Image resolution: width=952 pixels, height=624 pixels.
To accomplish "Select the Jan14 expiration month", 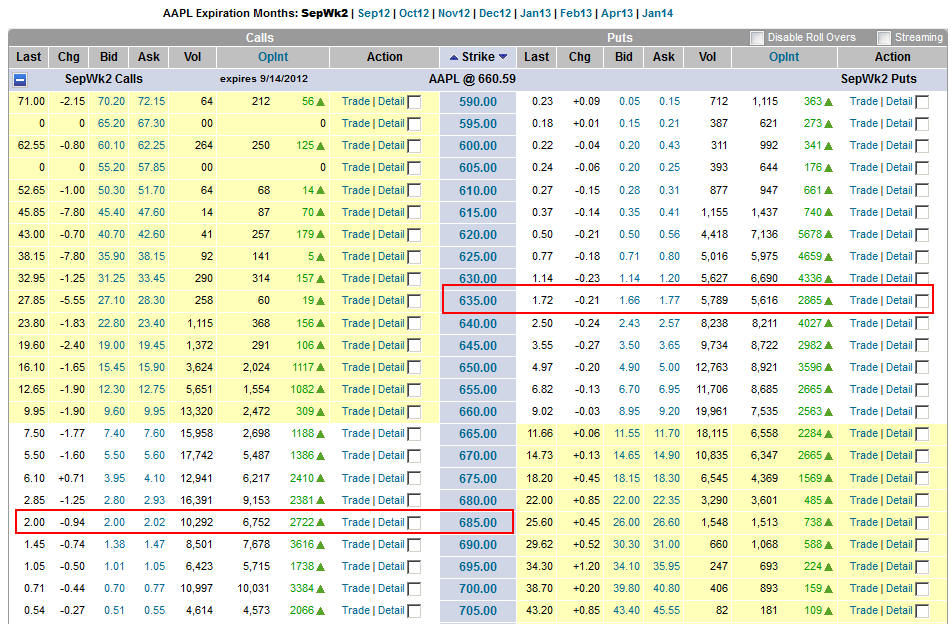I will (657, 14).
